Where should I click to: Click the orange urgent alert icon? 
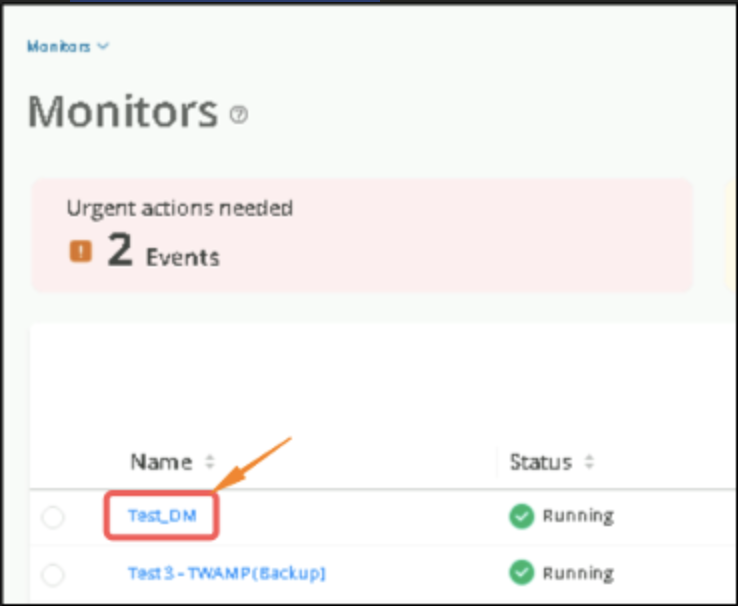[80, 252]
